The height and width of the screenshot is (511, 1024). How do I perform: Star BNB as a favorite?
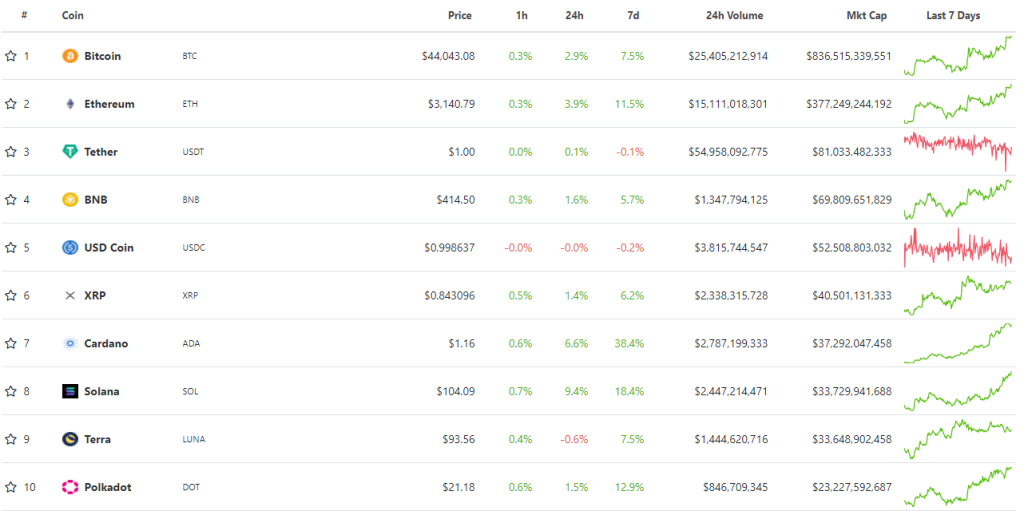[x=10, y=200]
